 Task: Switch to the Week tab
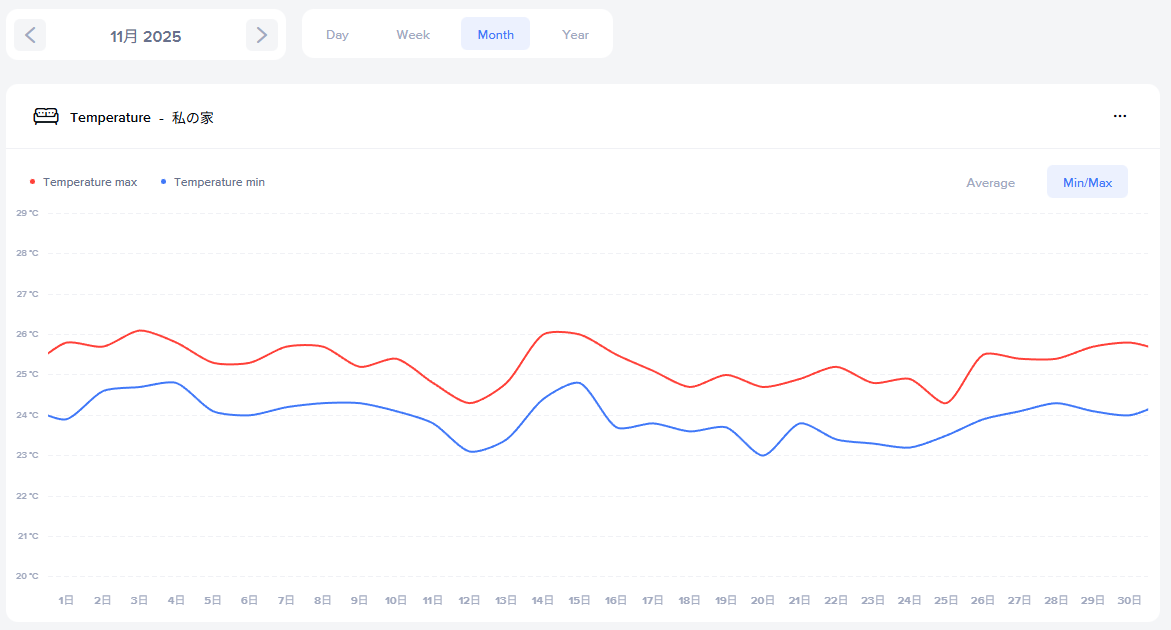click(x=413, y=34)
